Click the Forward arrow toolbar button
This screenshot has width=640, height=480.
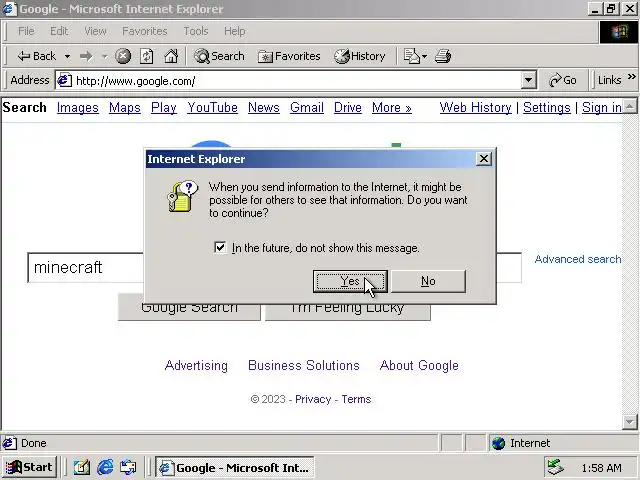pyautogui.click(x=86, y=56)
